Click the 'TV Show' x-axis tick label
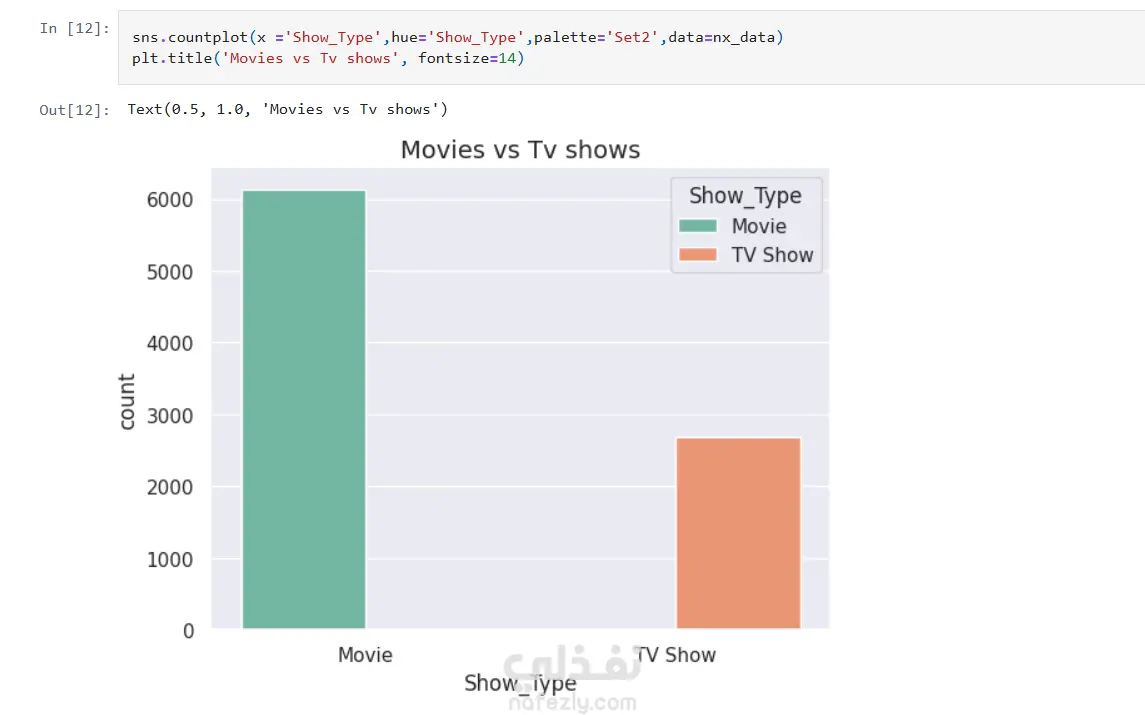 tap(678, 655)
